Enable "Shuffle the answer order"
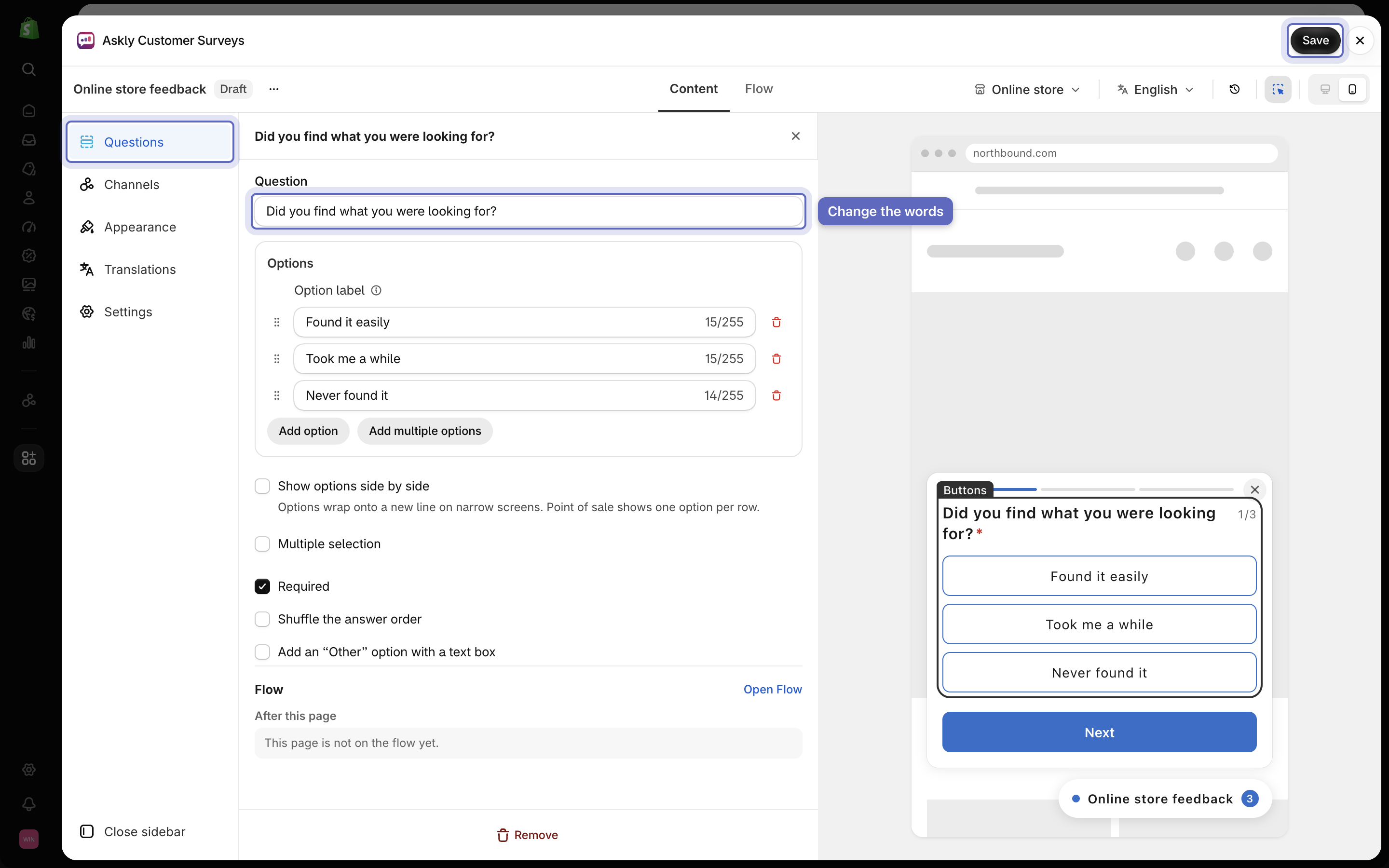Viewport: 1389px width, 868px height. coord(262,619)
